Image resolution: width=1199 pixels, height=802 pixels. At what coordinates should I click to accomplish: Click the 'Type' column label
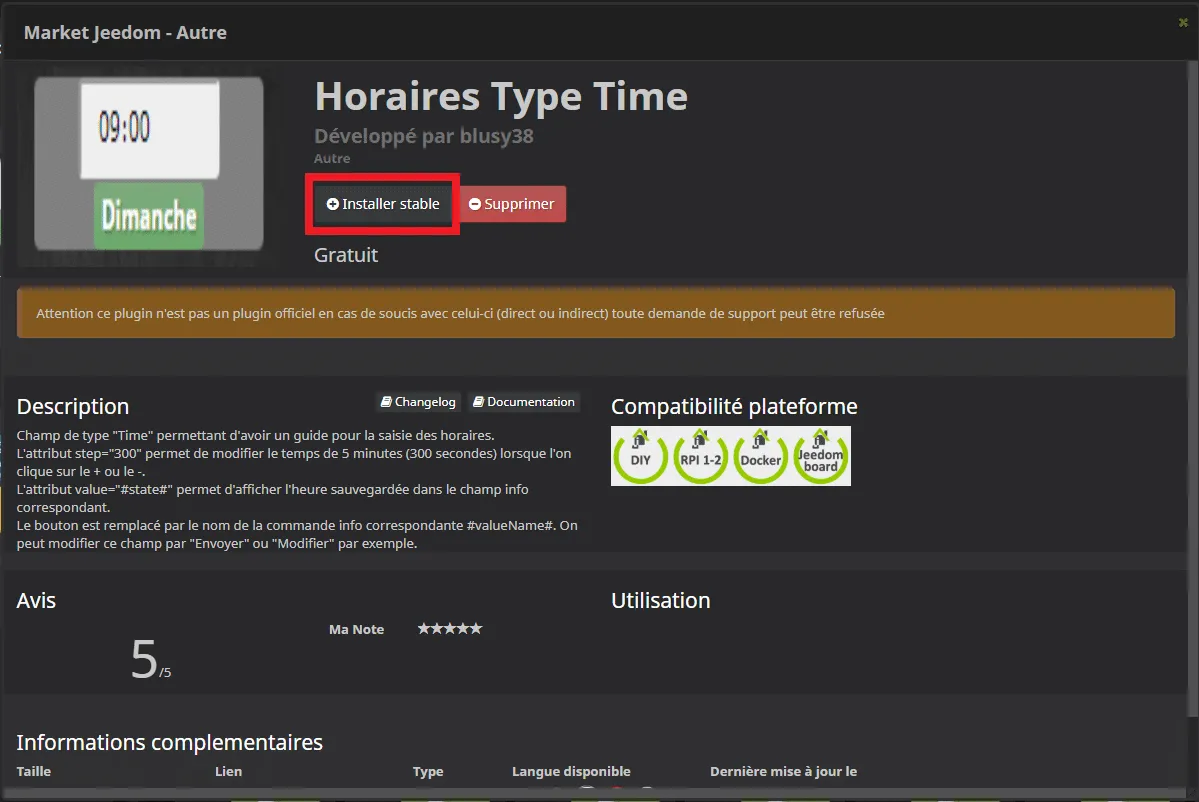coord(427,771)
